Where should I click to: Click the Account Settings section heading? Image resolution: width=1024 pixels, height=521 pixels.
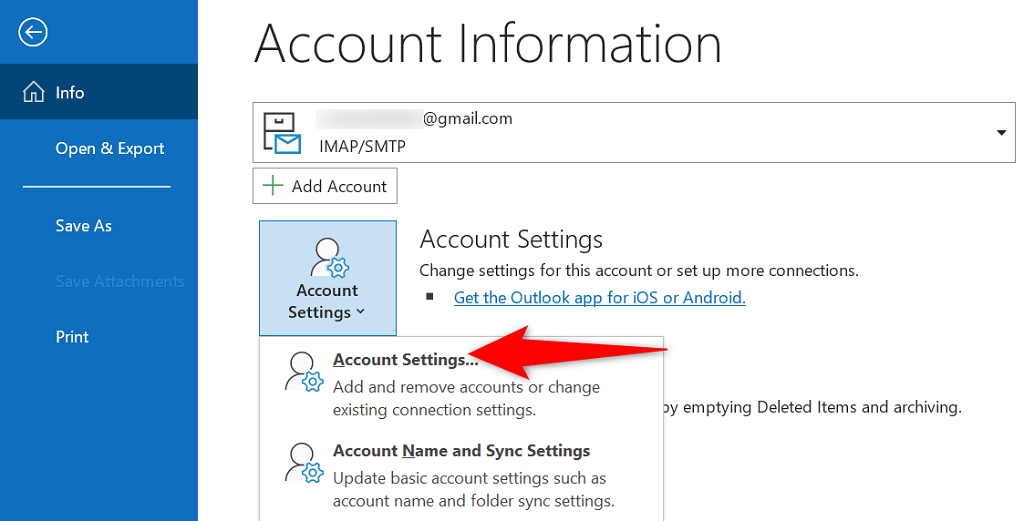[x=511, y=240]
